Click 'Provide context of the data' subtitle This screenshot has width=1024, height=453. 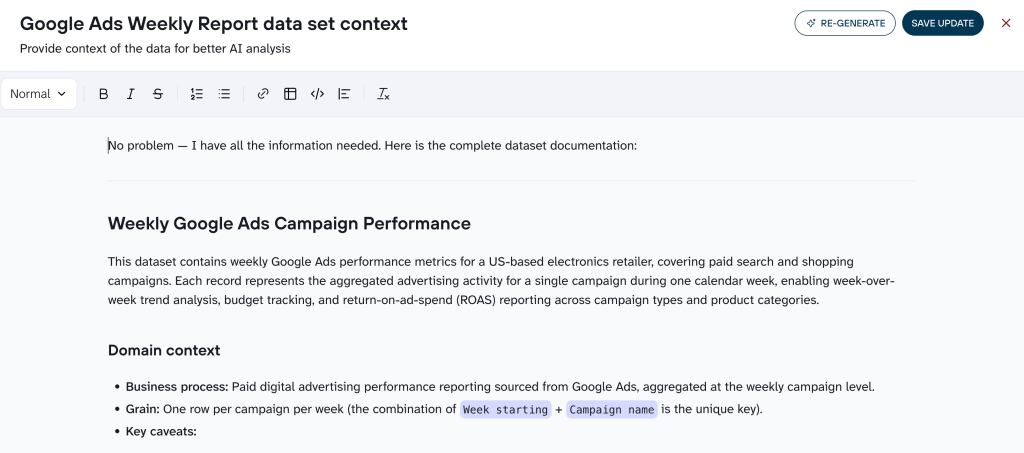pyautogui.click(x=155, y=48)
